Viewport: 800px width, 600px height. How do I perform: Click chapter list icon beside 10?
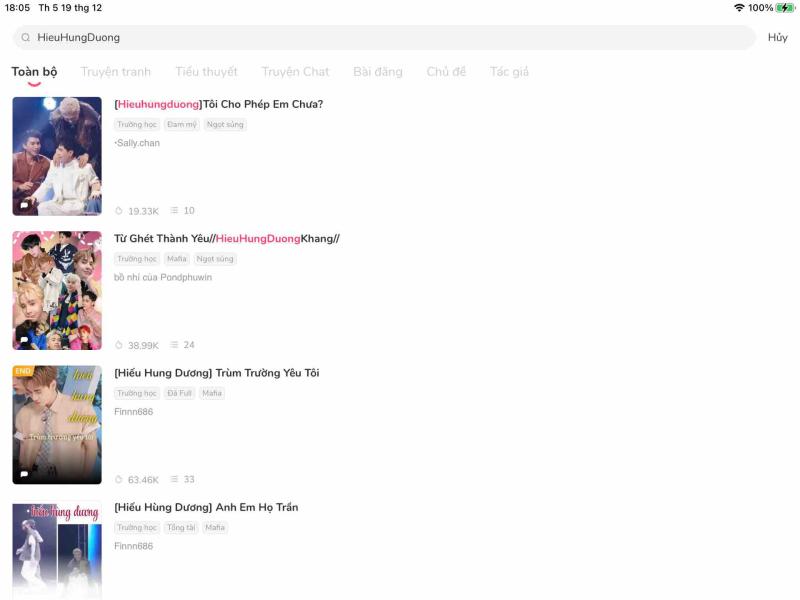(174, 210)
